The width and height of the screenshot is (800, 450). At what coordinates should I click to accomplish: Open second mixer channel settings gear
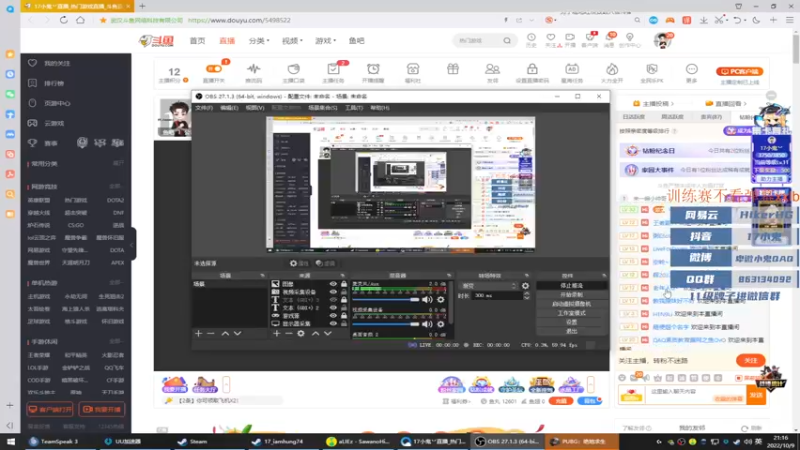coord(441,324)
